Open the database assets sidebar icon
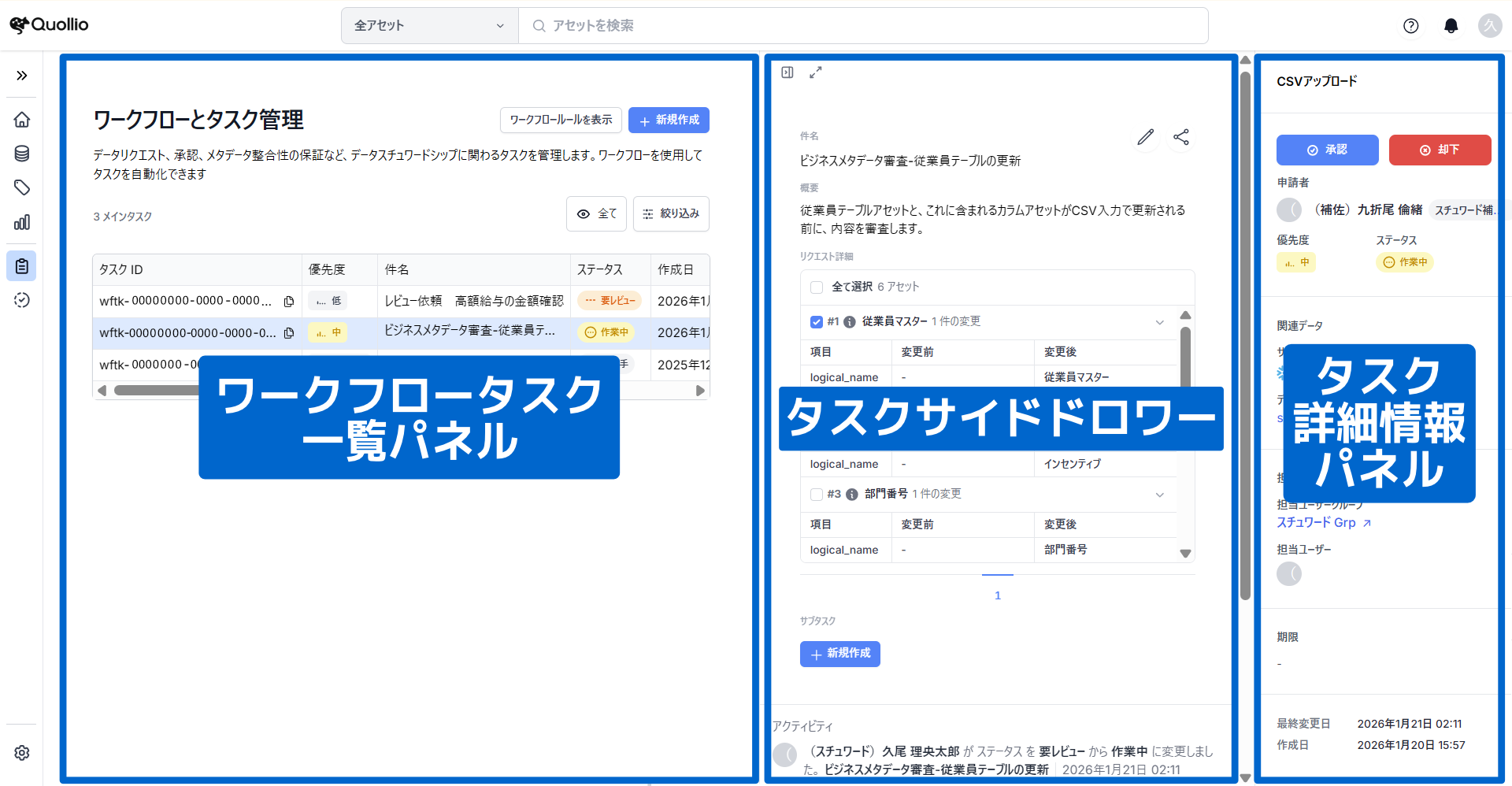Screen dimensions: 1512x786 (22, 154)
